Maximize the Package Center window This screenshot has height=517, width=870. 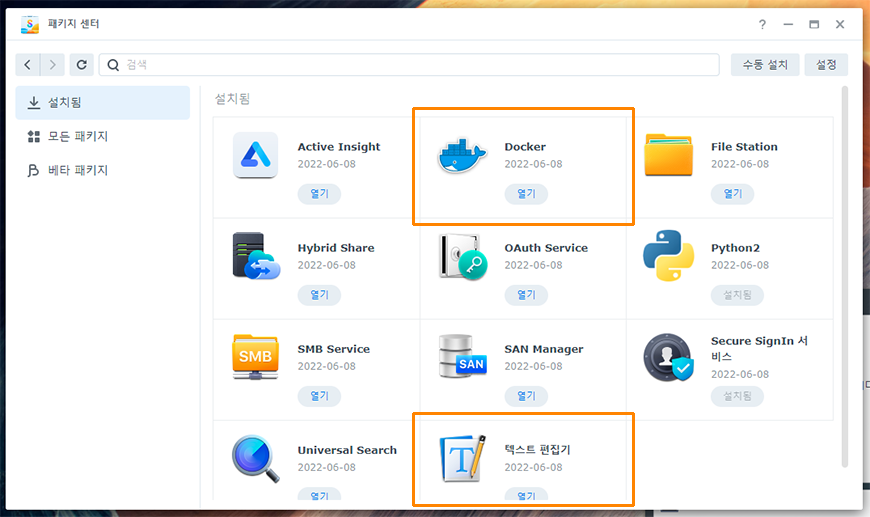814,24
